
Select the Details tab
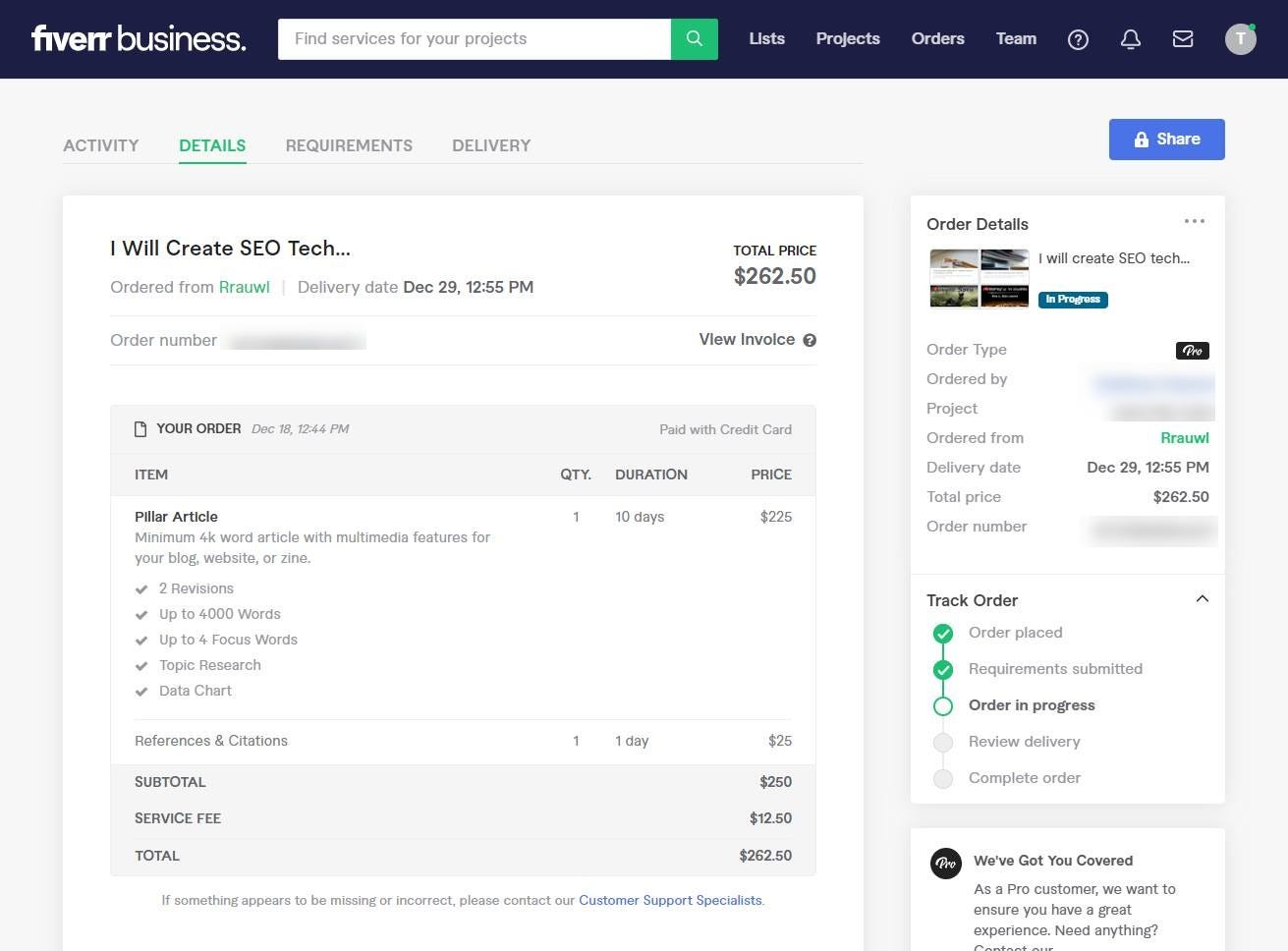[x=212, y=145]
